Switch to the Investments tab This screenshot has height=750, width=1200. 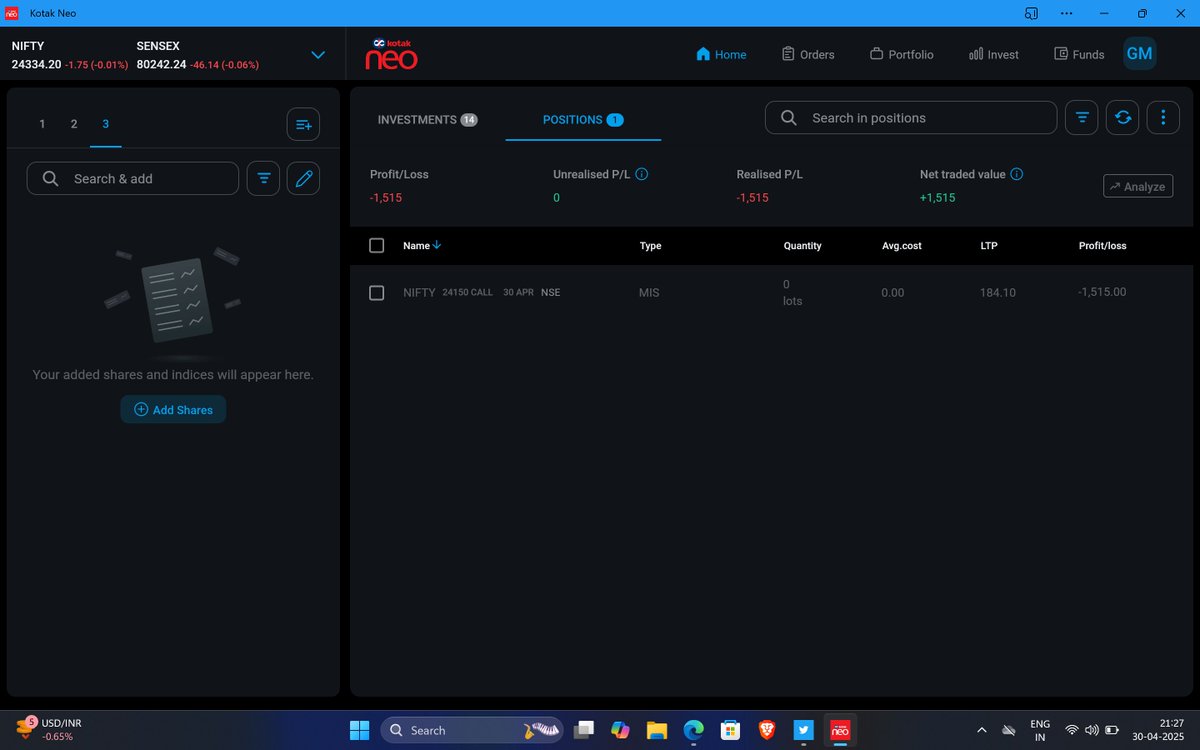tap(427, 120)
